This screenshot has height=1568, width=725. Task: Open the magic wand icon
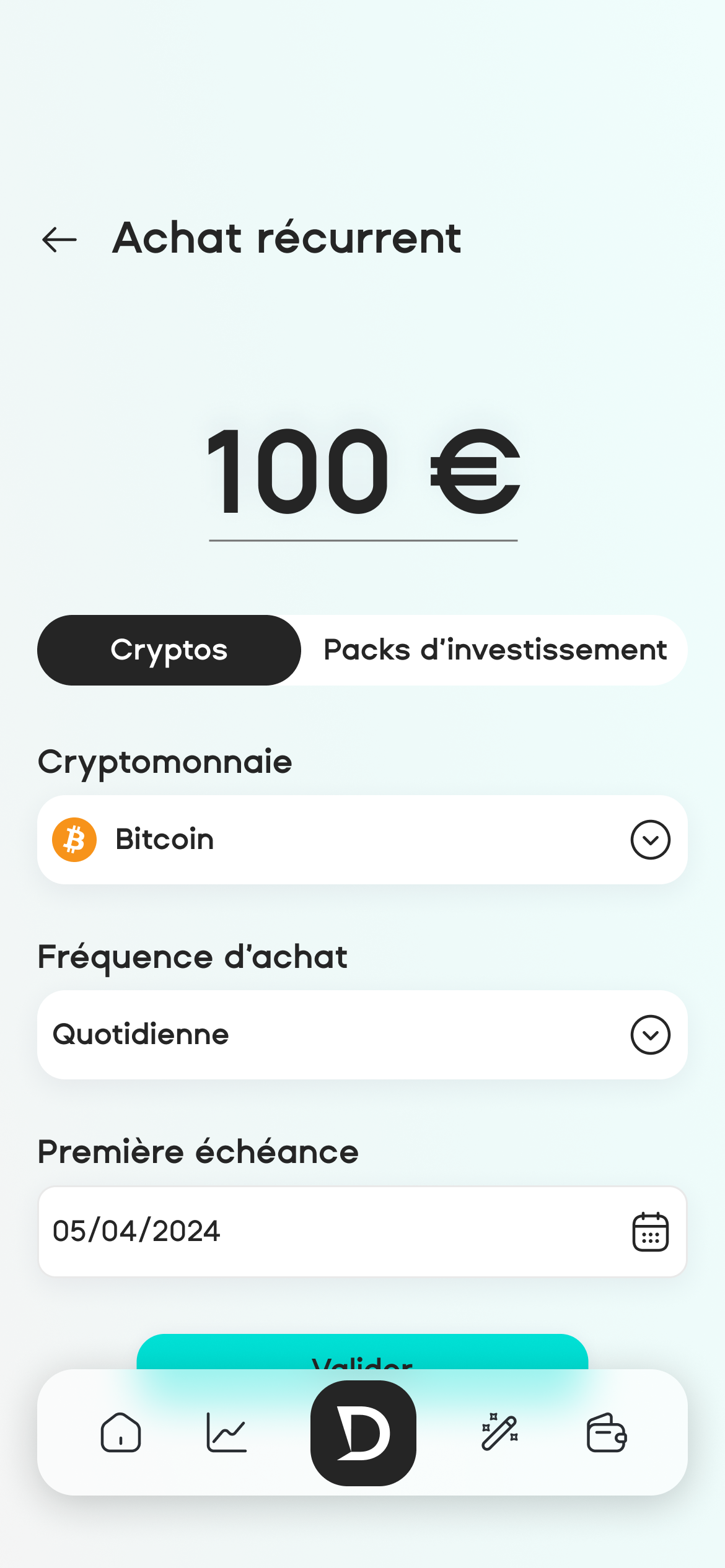(499, 1432)
